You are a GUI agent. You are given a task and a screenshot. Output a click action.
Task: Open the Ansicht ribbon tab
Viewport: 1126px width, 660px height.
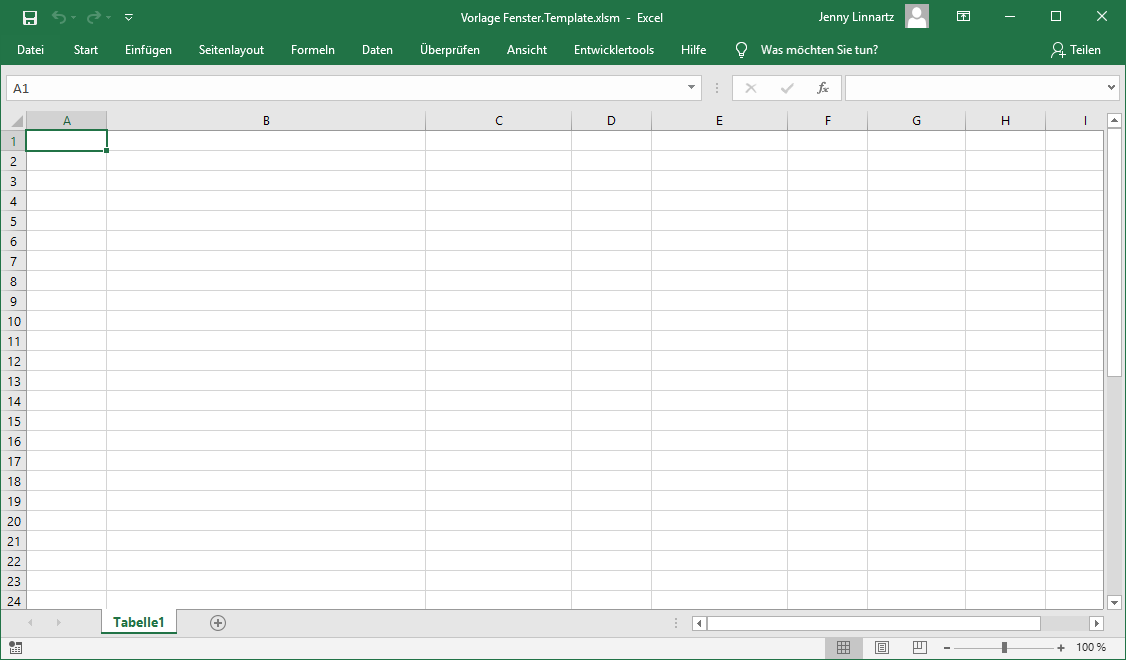[526, 50]
